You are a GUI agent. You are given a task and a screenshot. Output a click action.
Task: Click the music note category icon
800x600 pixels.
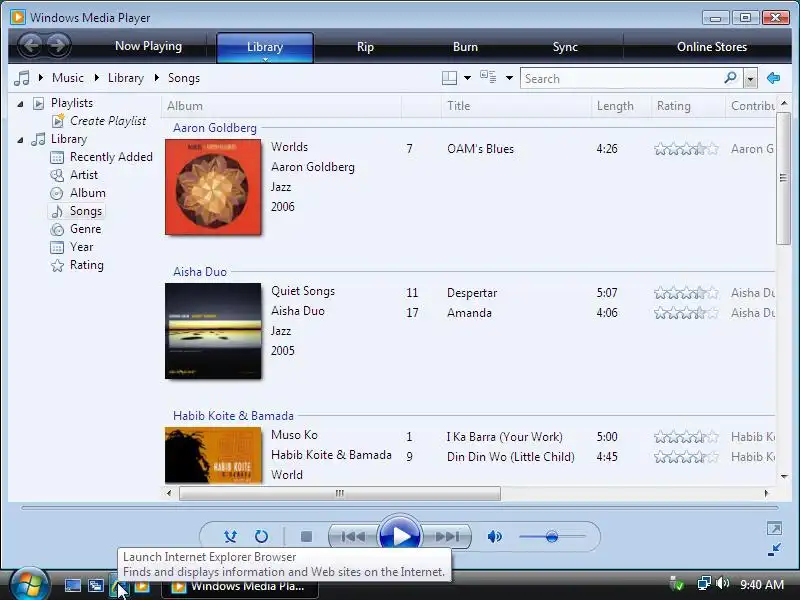point(22,78)
